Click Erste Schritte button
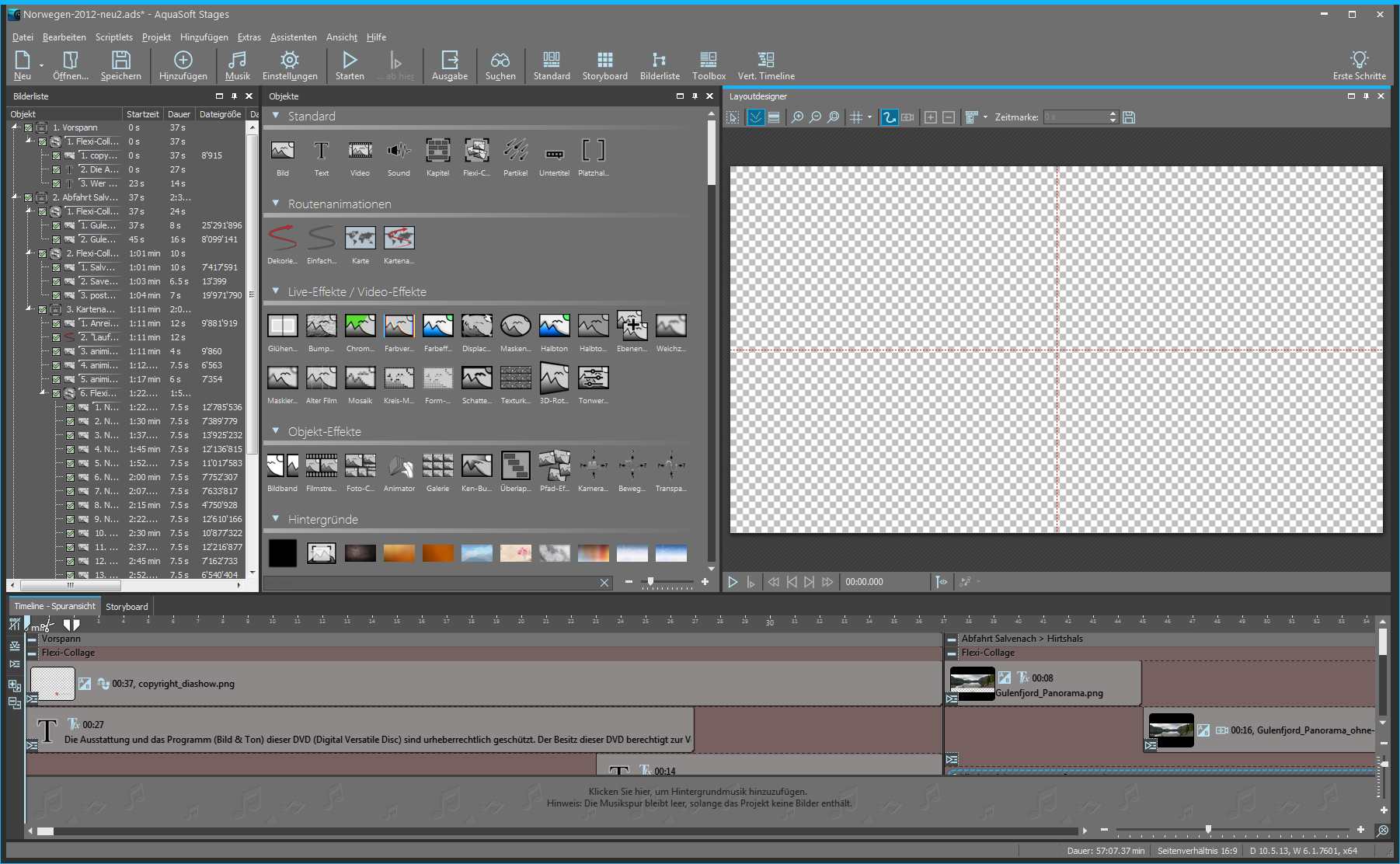 click(1359, 65)
